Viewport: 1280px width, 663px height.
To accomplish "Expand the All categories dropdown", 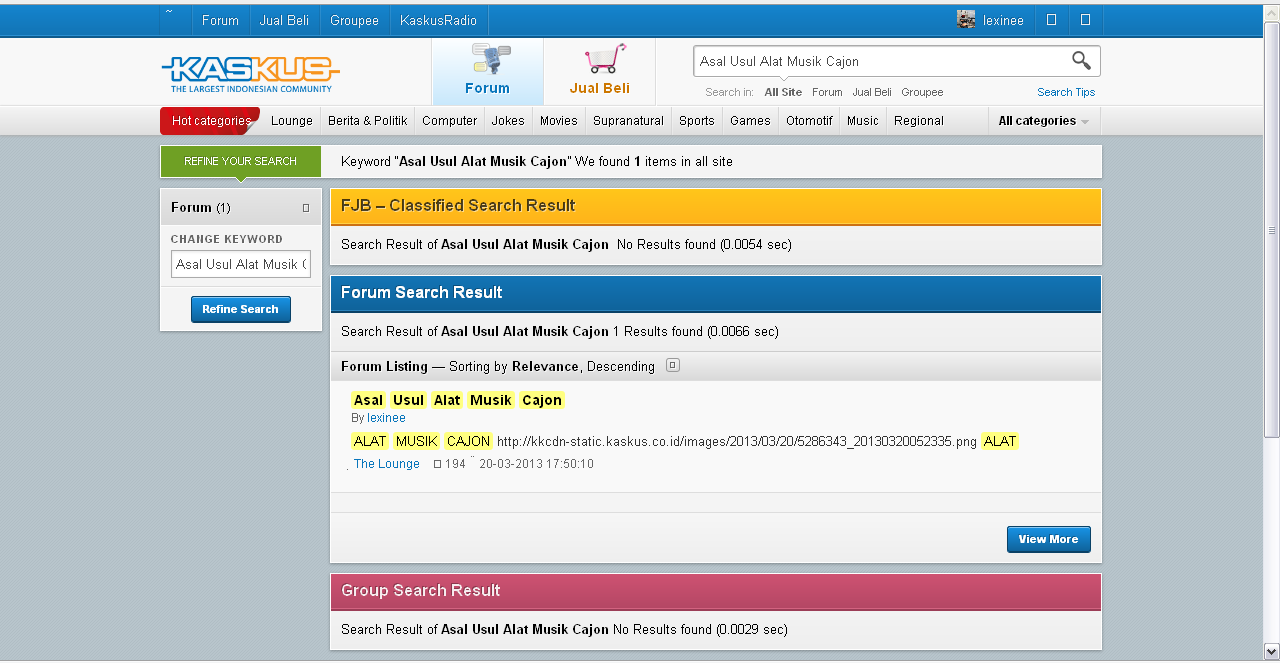I will pyautogui.click(x=1044, y=121).
